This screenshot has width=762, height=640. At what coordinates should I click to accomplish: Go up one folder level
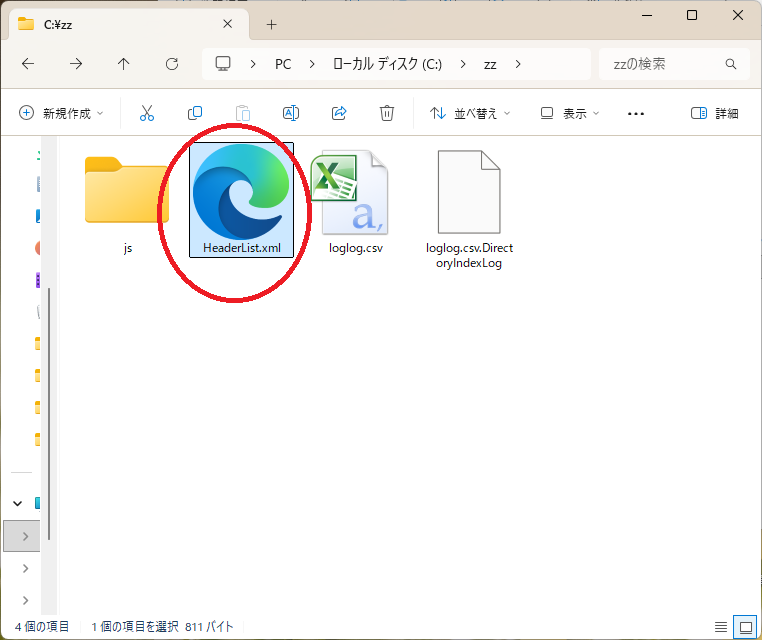coord(123,64)
